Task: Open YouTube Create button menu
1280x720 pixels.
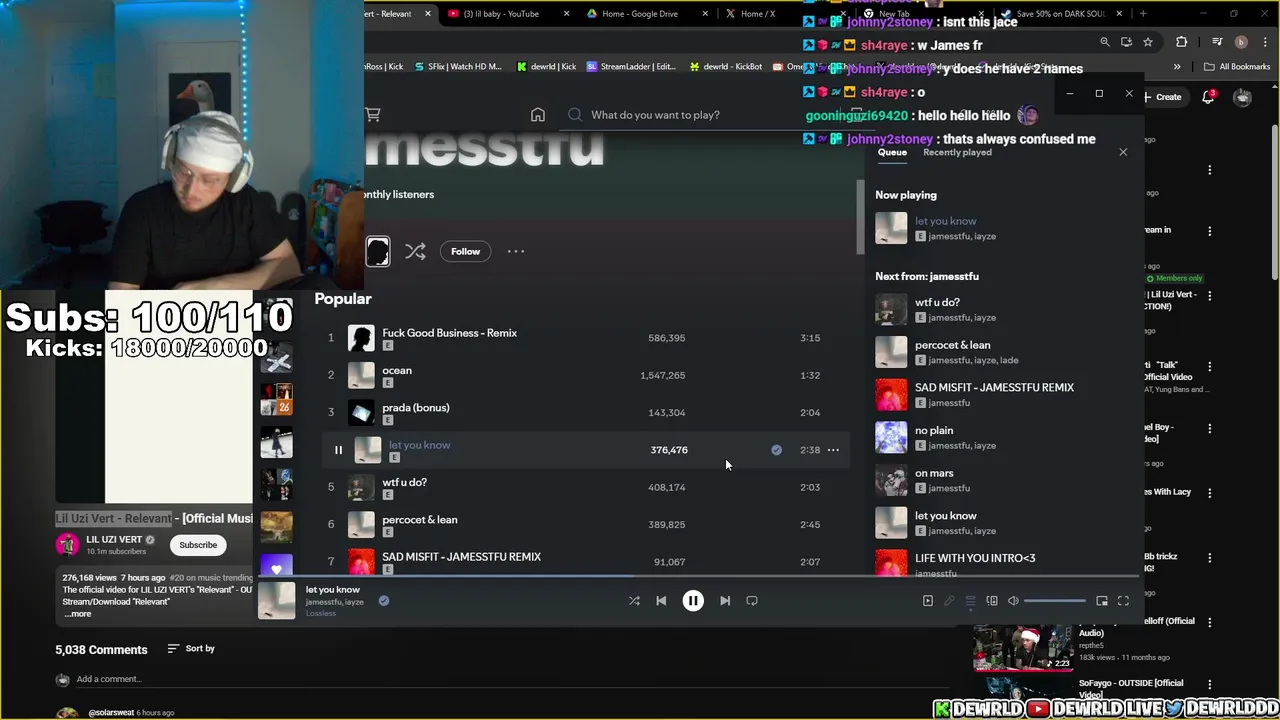Action: tap(1163, 97)
